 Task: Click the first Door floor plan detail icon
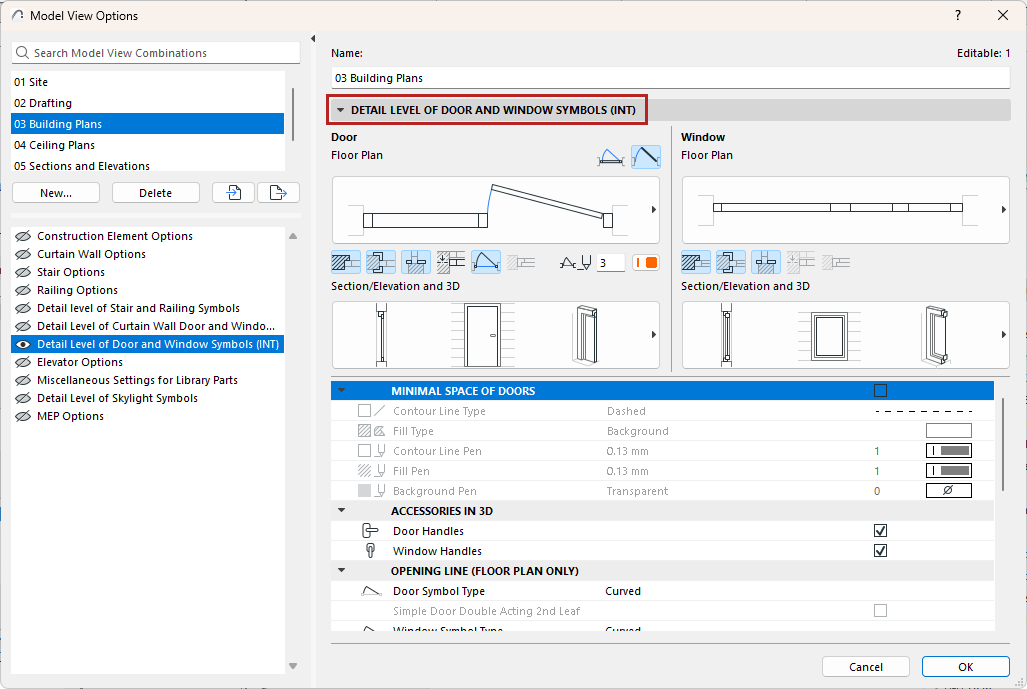(345, 263)
